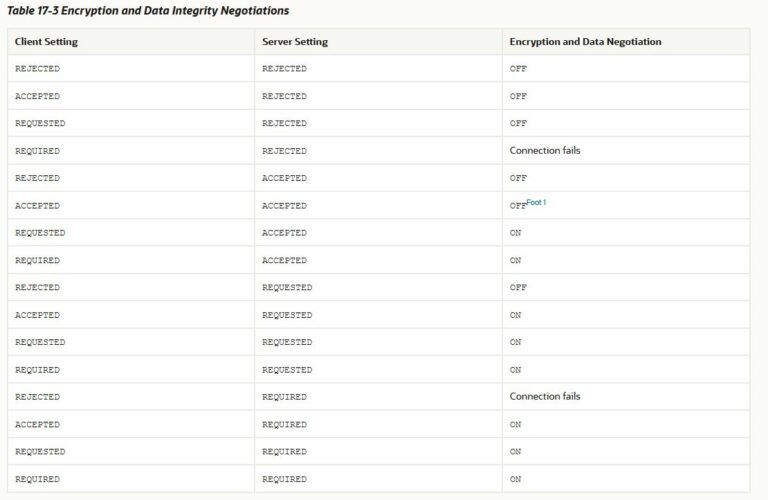This screenshot has height=500, width=768.
Task: Select client ACCEPTED in the ACCEPTED/ACCEPTED row
Action: [x=37, y=206]
